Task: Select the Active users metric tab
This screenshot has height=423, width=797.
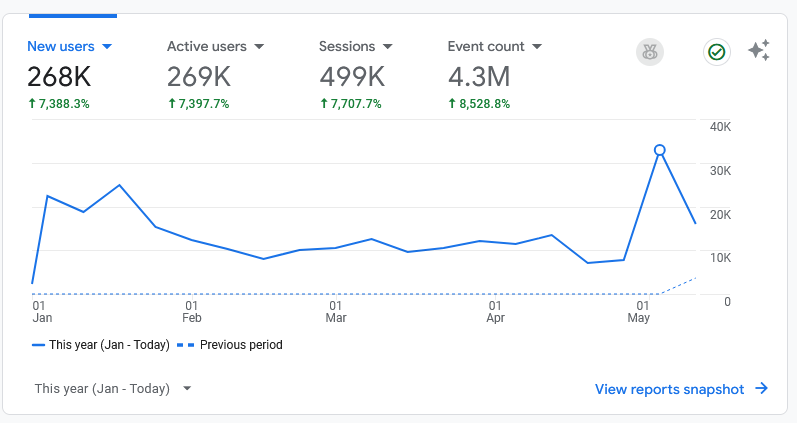Action: pyautogui.click(x=207, y=46)
